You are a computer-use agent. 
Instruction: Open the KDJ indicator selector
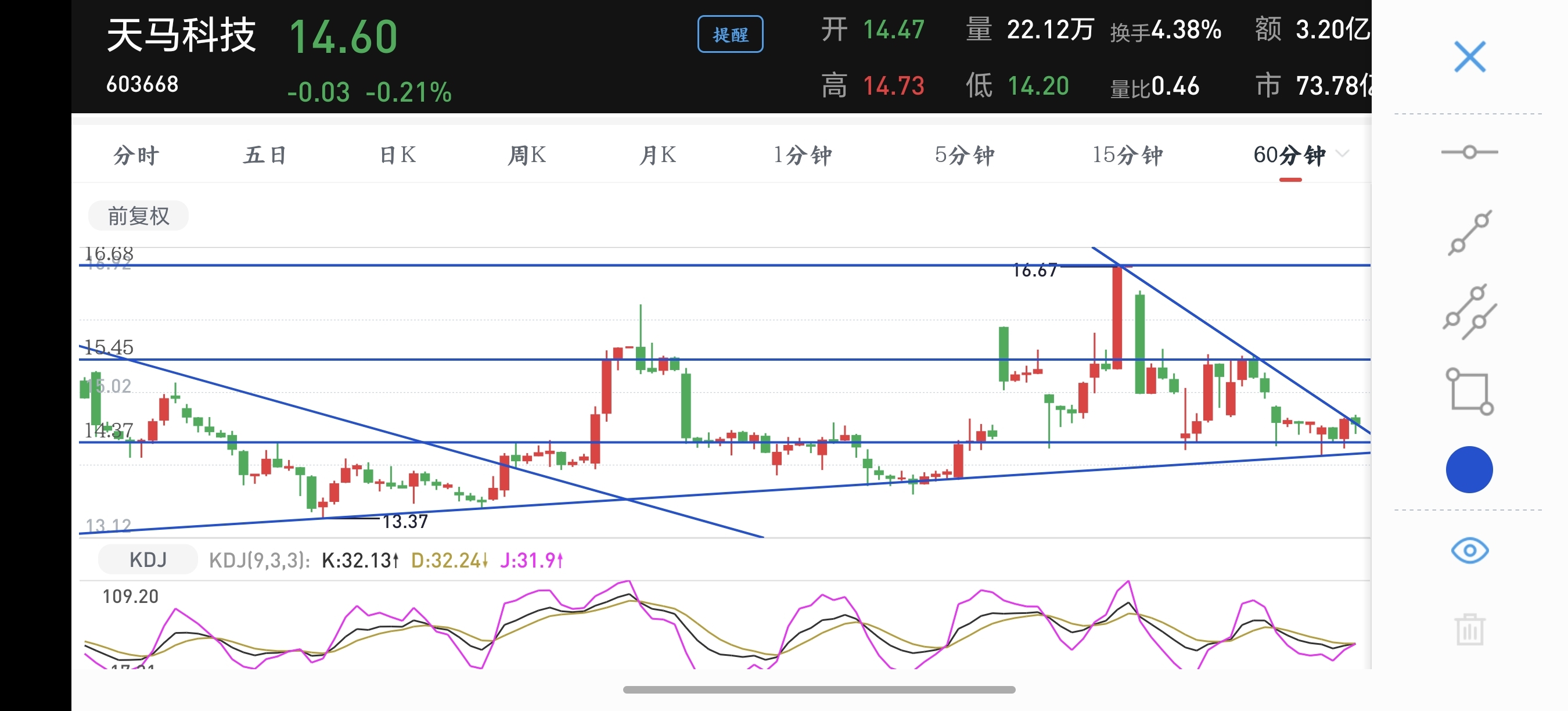tap(148, 559)
